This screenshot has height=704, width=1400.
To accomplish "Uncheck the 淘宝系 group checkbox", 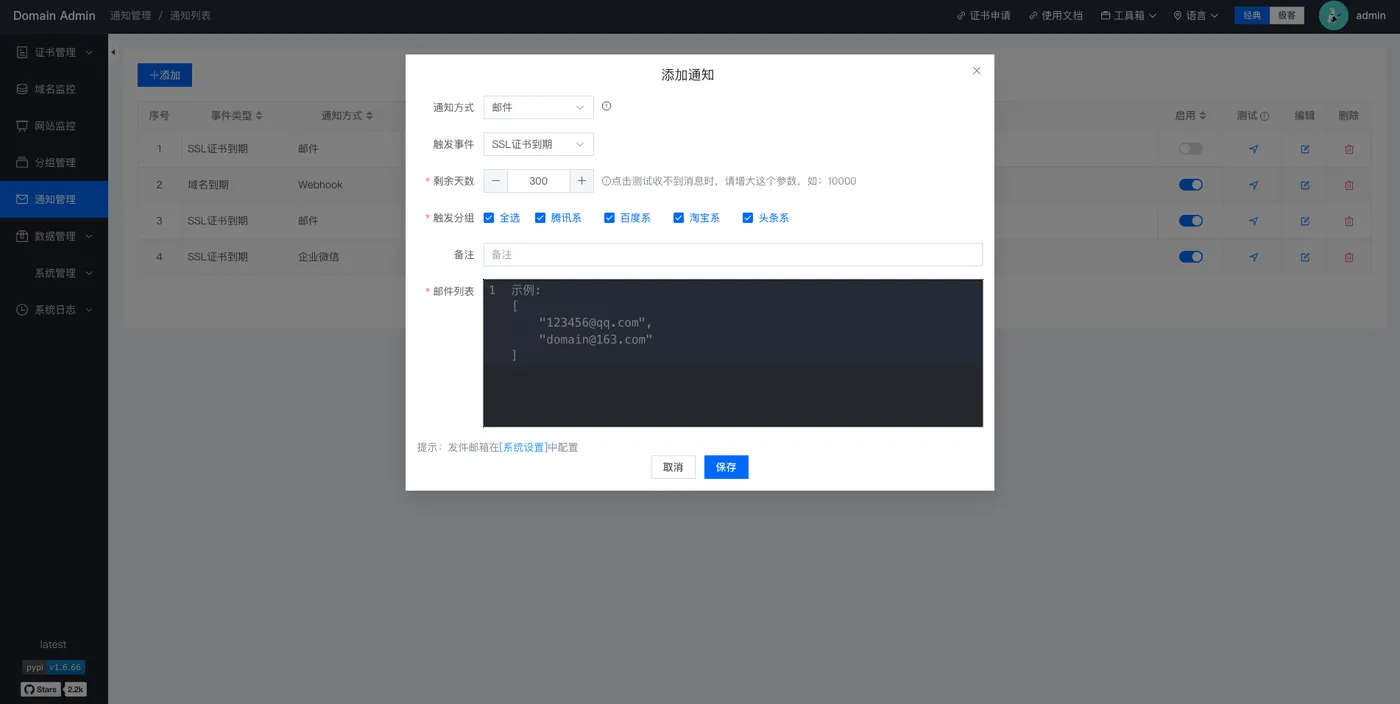I will point(678,218).
